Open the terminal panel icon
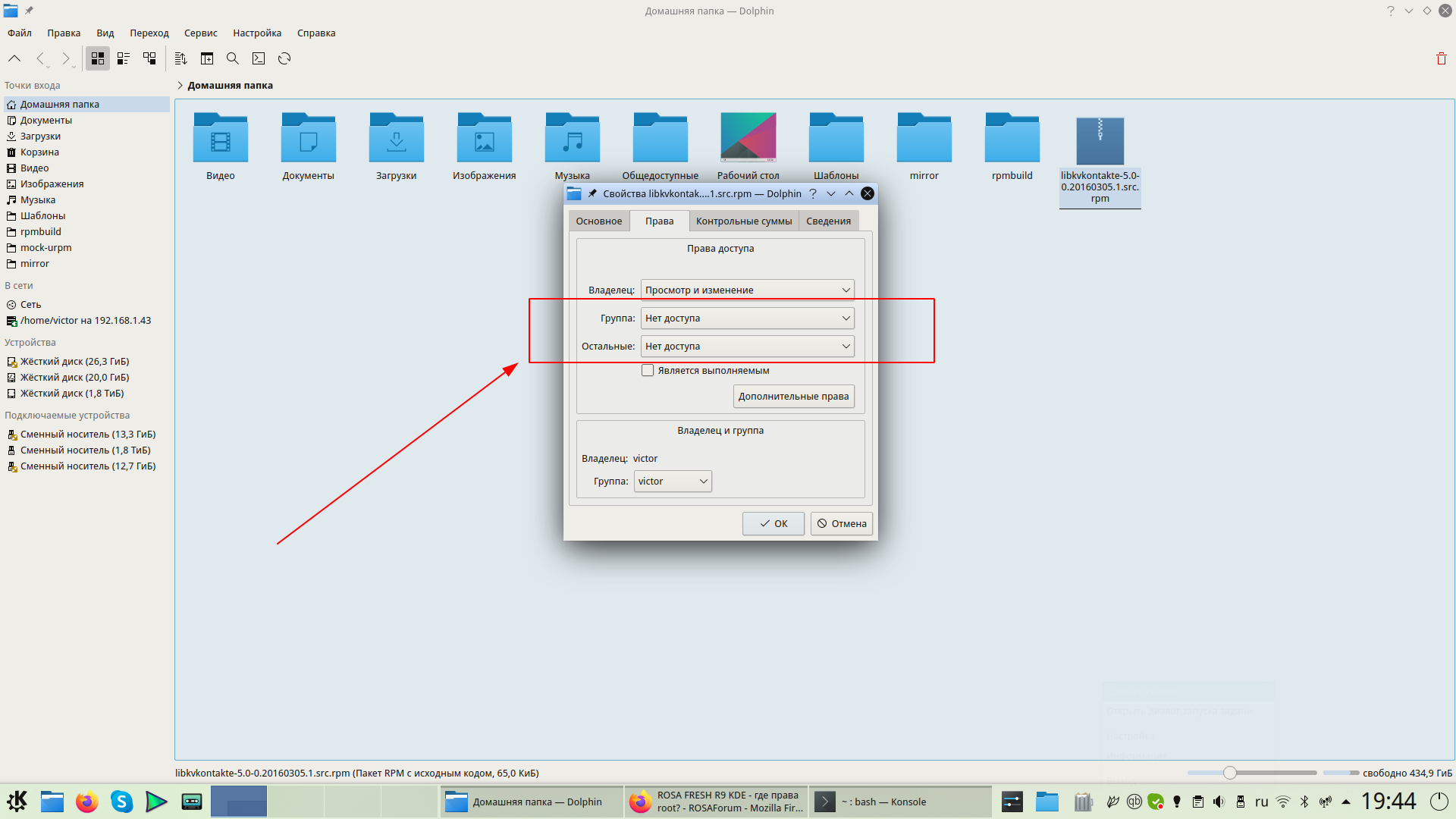This screenshot has height=819, width=1456. pyautogui.click(x=259, y=58)
